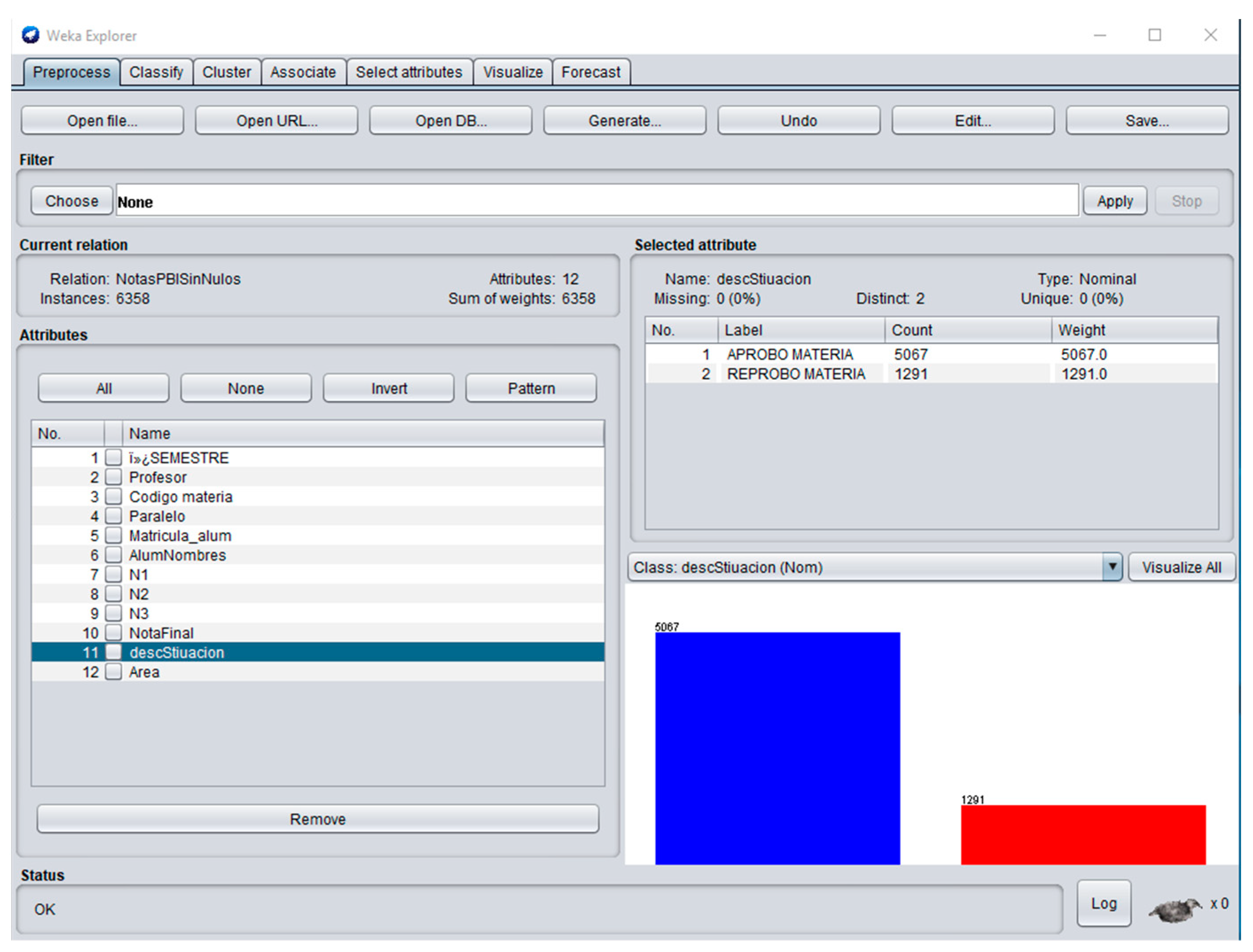The height and width of the screenshot is (952, 1253).
Task: Open the Select attributes tab
Action: click(x=409, y=73)
